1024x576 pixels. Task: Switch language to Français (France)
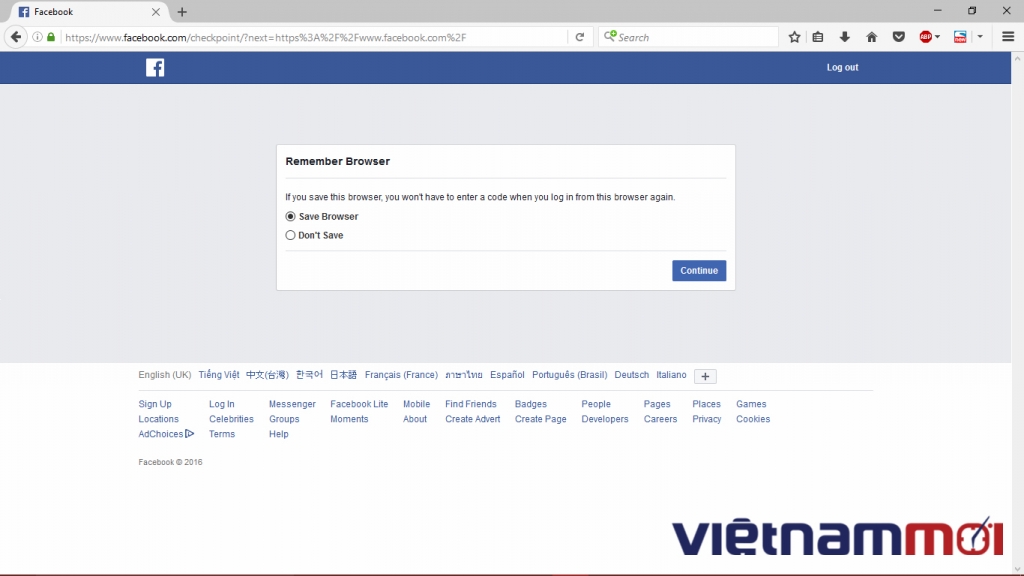click(x=401, y=375)
